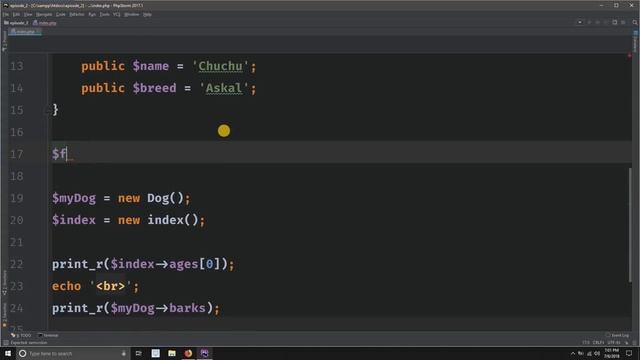
Task: Open the Project tool window stripe
Action: coord(4,41)
